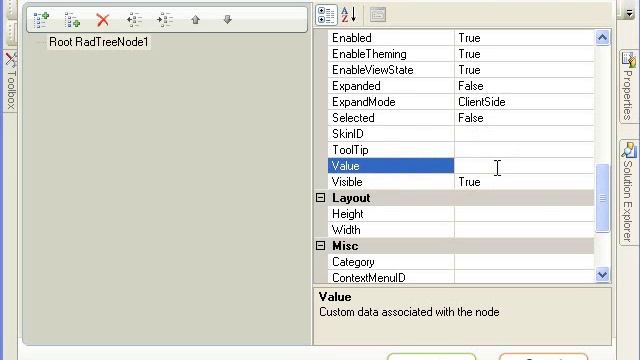Select the EnableTheming property's True value
The height and width of the screenshot is (360, 640).
click(469, 54)
